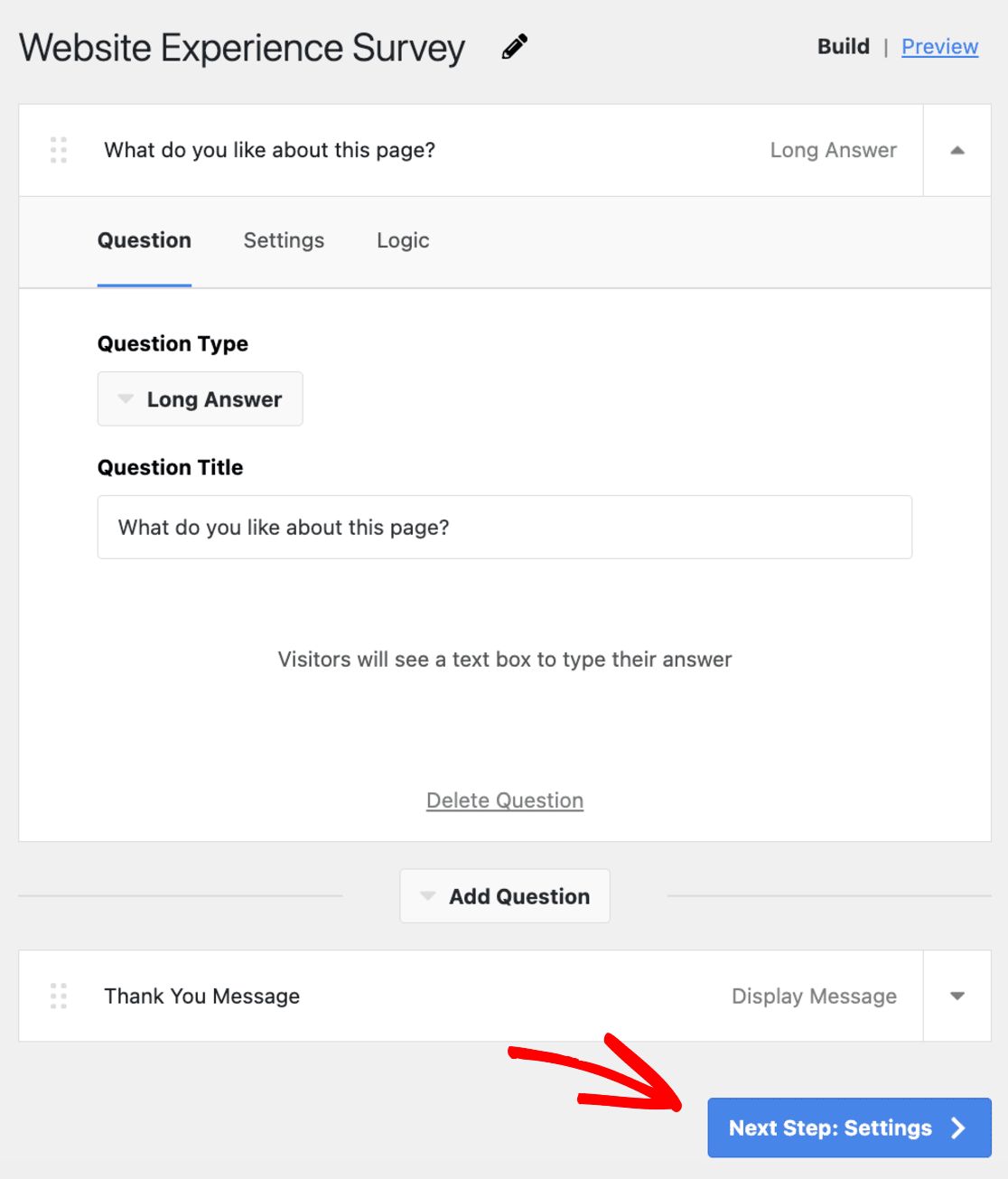Click the Website Experience Survey title
This screenshot has height=1179, width=1008.
[242, 48]
